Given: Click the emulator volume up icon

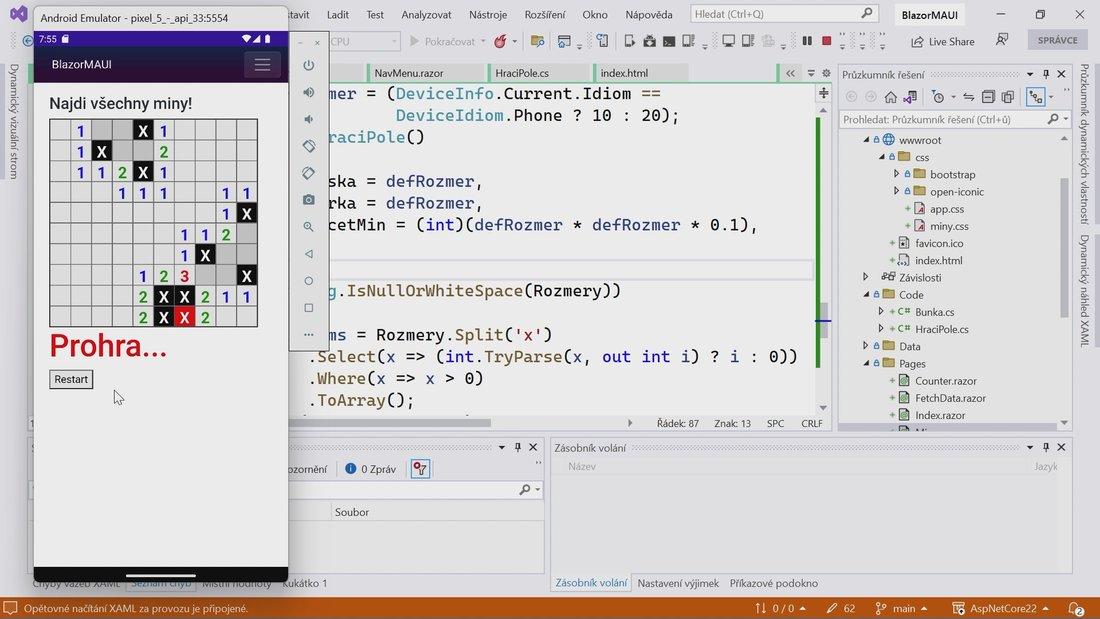Looking at the screenshot, I should click(309, 92).
